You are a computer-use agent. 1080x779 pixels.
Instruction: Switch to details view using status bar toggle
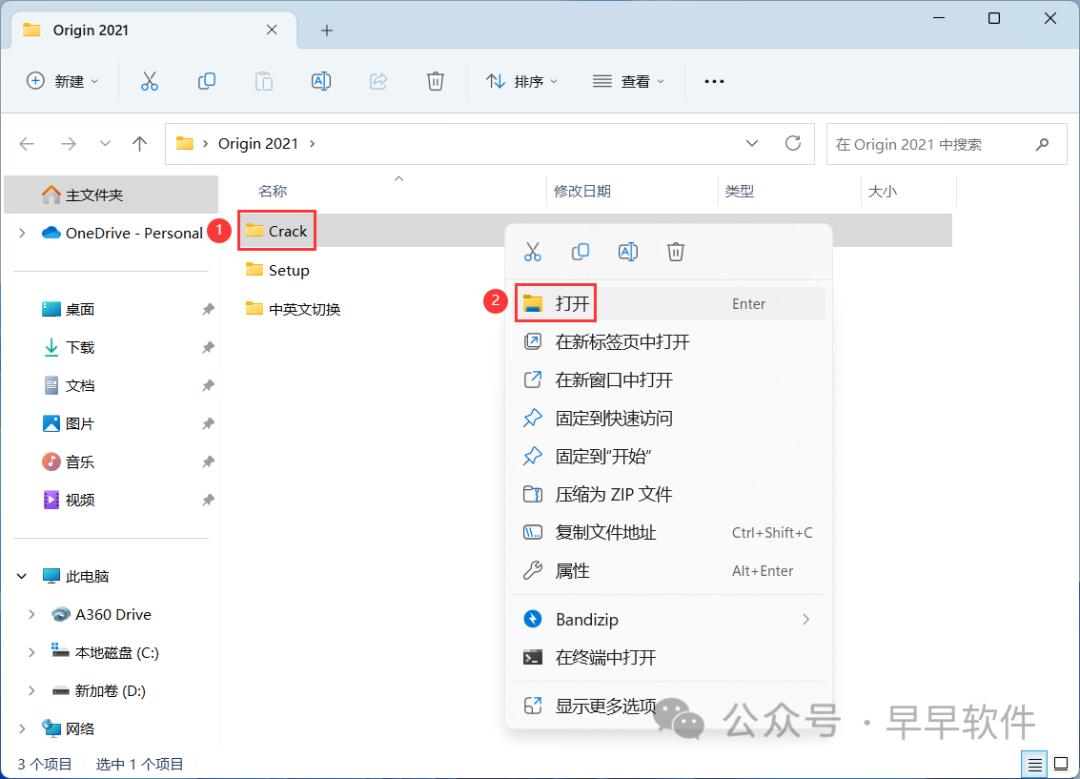tap(1035, 763)
